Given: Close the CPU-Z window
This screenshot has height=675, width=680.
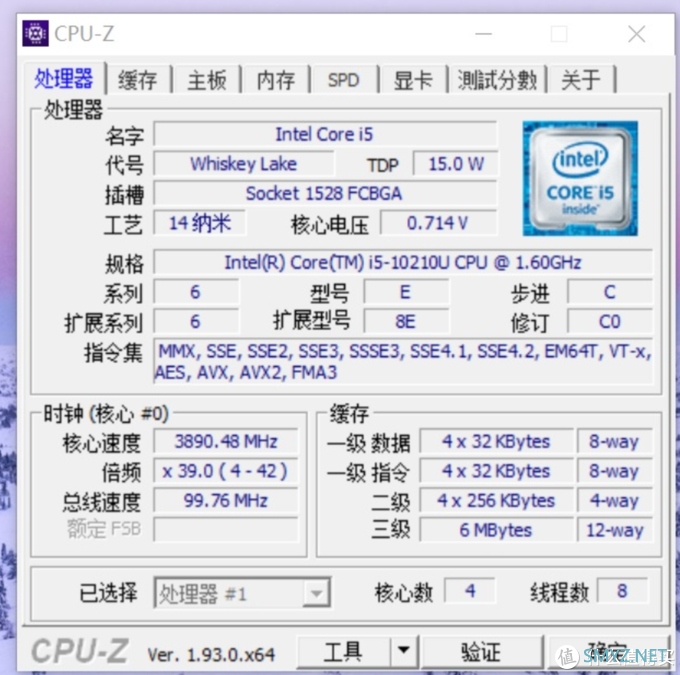Looking at the screenshot, I should [x=636, y=34].
